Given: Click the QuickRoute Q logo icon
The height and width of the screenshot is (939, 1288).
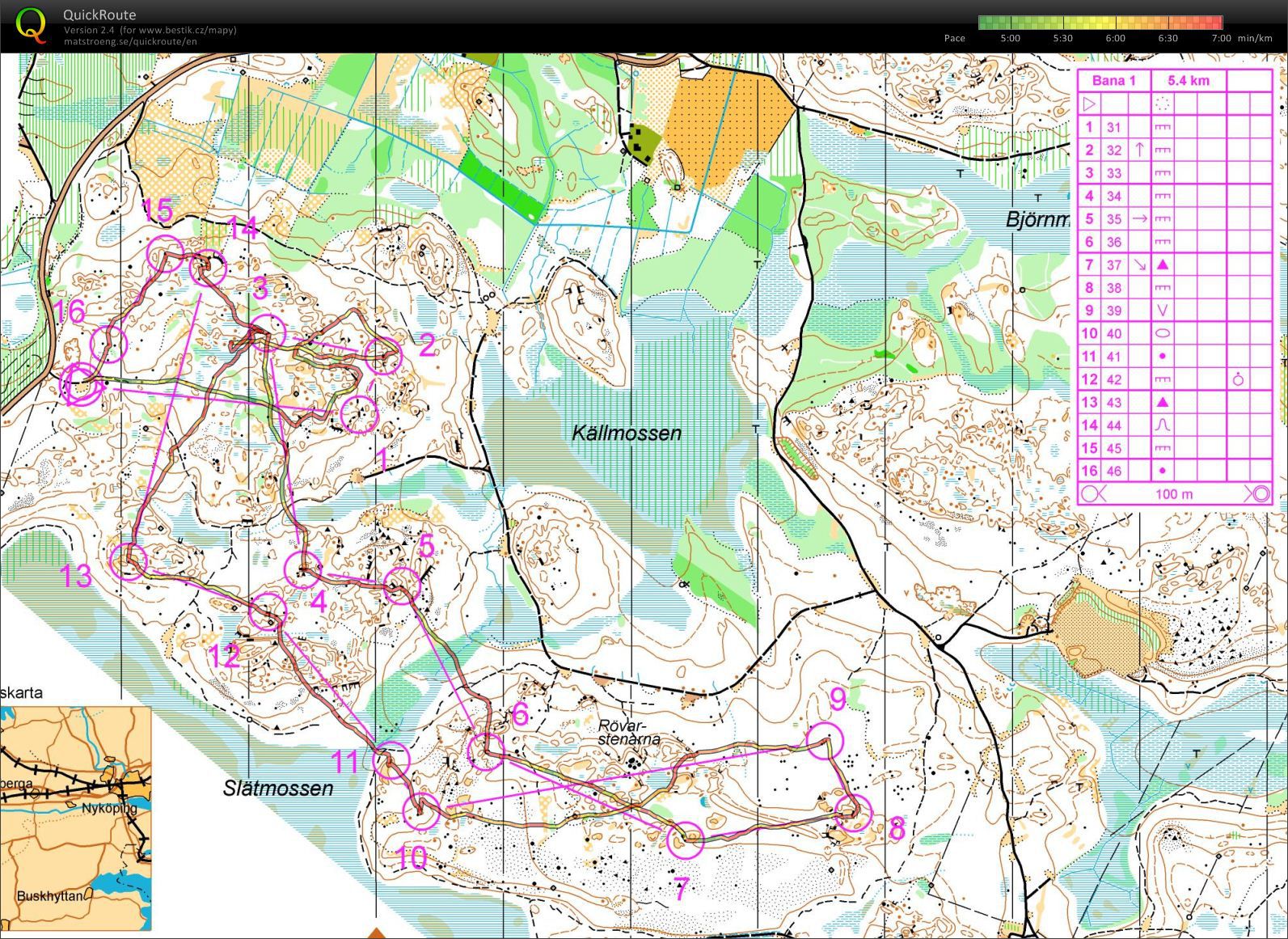Looking at the screenshot, I should click(x=31, y=24).
